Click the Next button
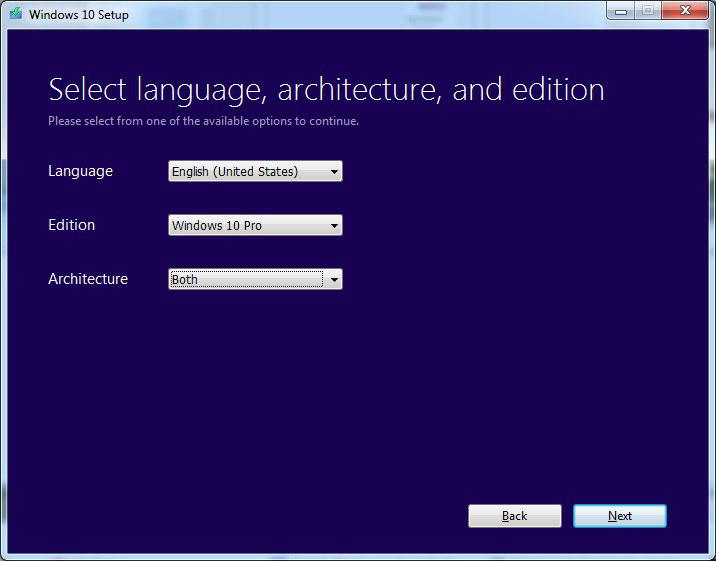 620,516
